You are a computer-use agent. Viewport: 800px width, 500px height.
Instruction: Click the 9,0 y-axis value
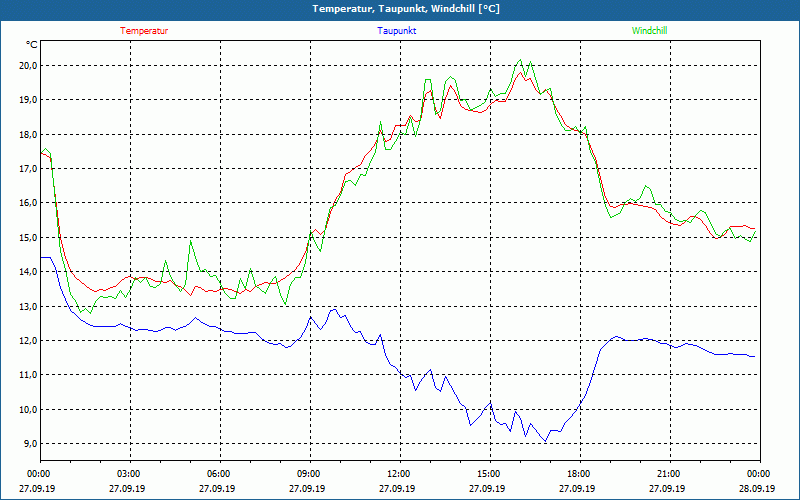tap(31, 444)
